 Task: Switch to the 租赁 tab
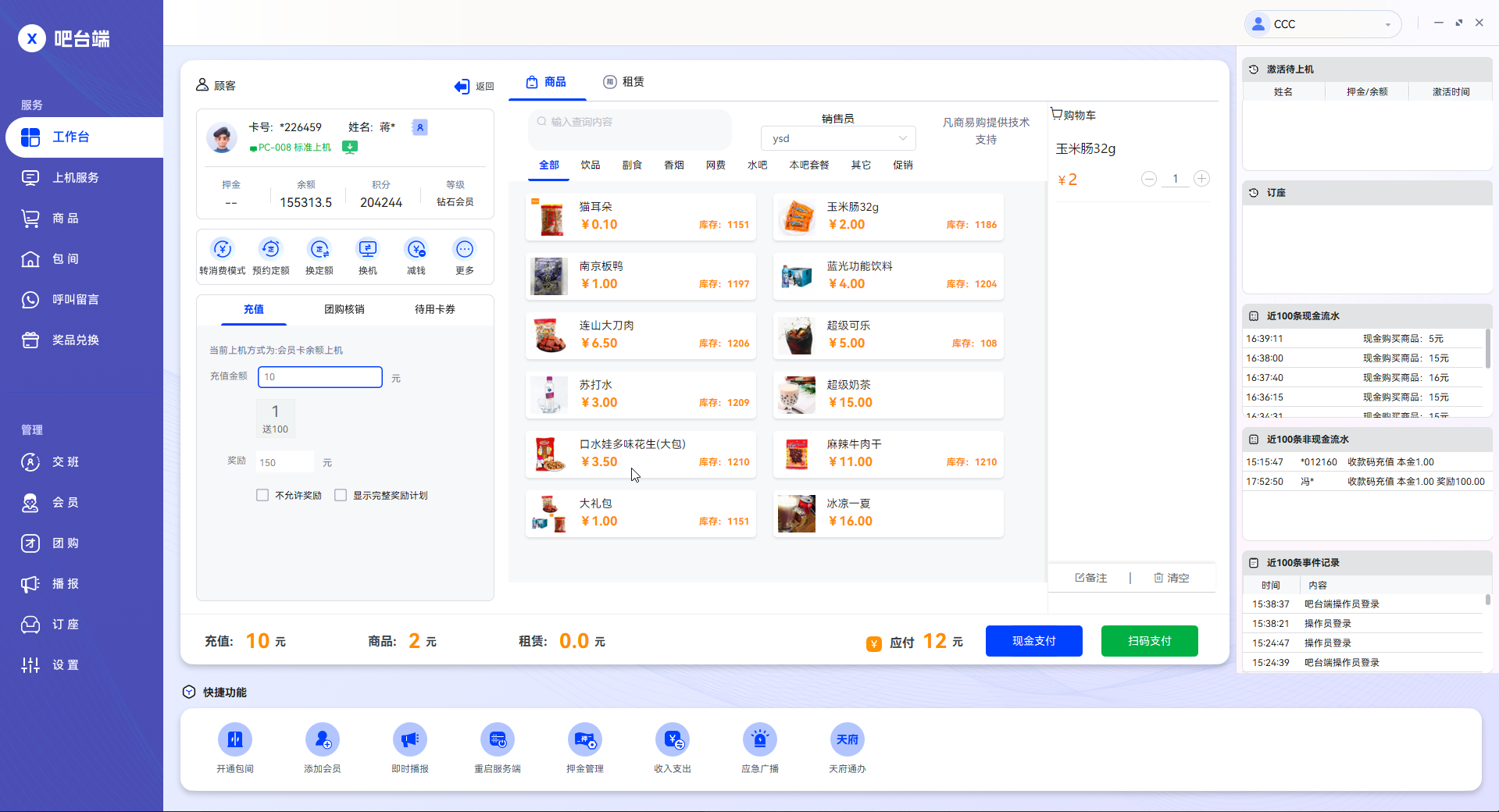pos(623,82)
